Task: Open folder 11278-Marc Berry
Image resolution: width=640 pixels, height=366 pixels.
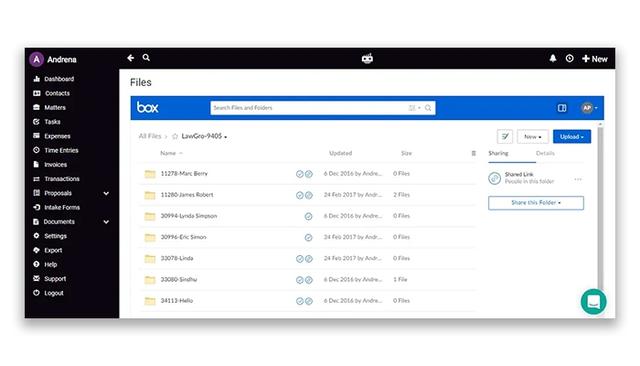Action: click(x=184, y=174)
